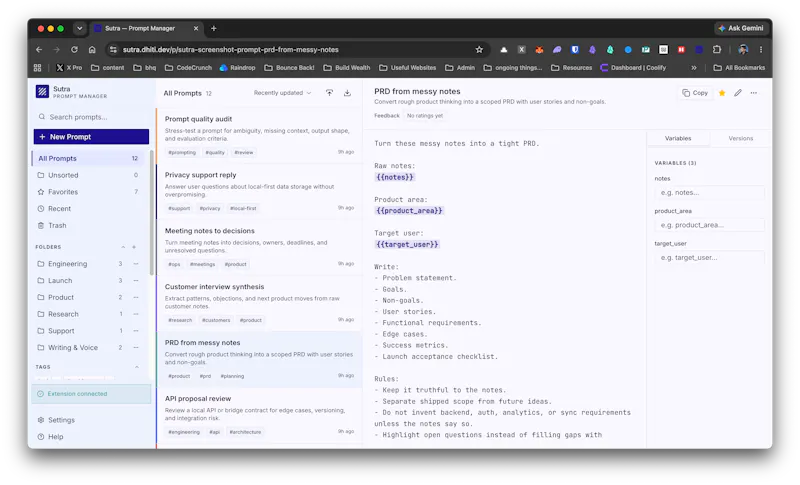Open the Recent list
Viewport: 800px width, 485px height.
[x=89, y=209]
